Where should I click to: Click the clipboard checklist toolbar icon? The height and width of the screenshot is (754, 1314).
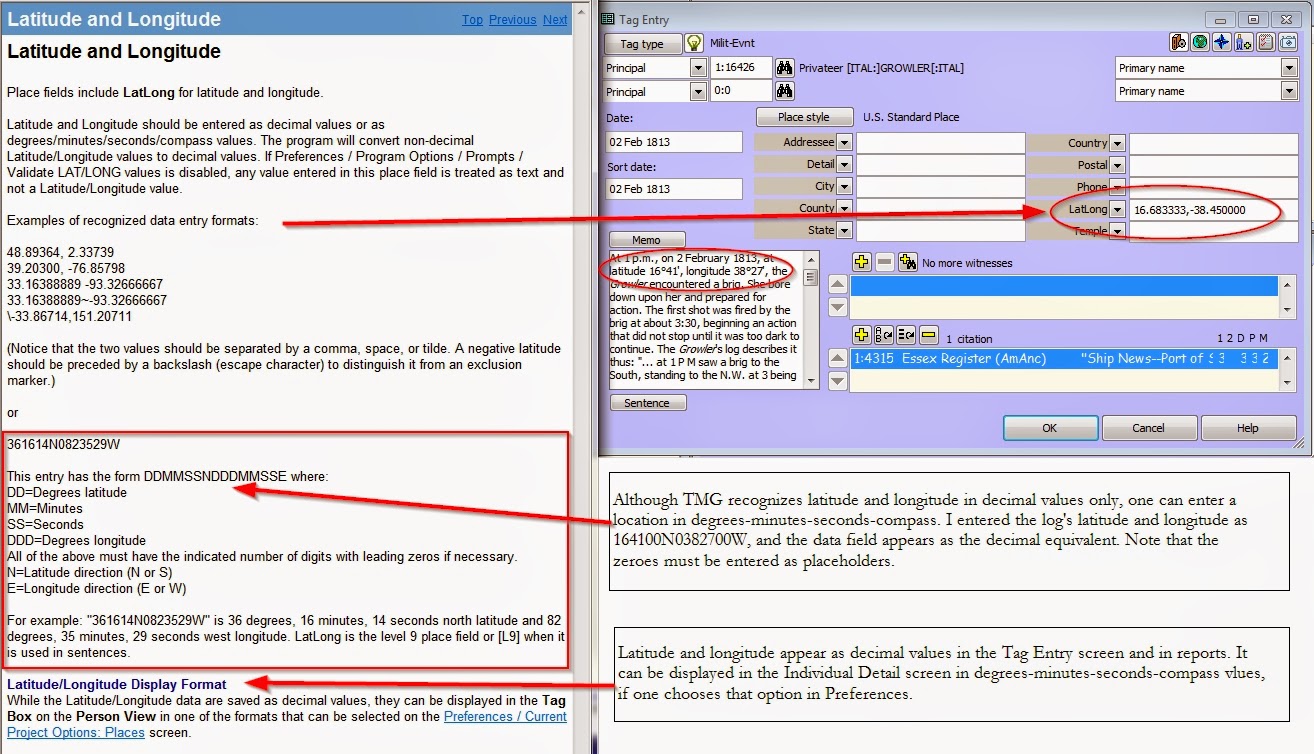1265,42
